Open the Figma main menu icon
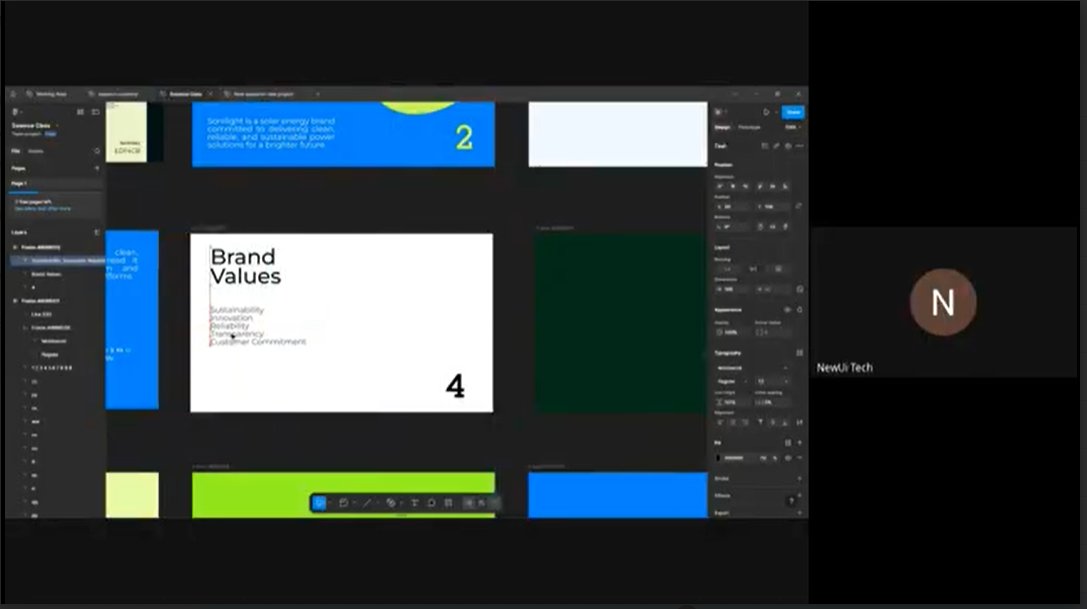Image resolution: width=1087 pixels, height=609 pixels. coord(15,112)
